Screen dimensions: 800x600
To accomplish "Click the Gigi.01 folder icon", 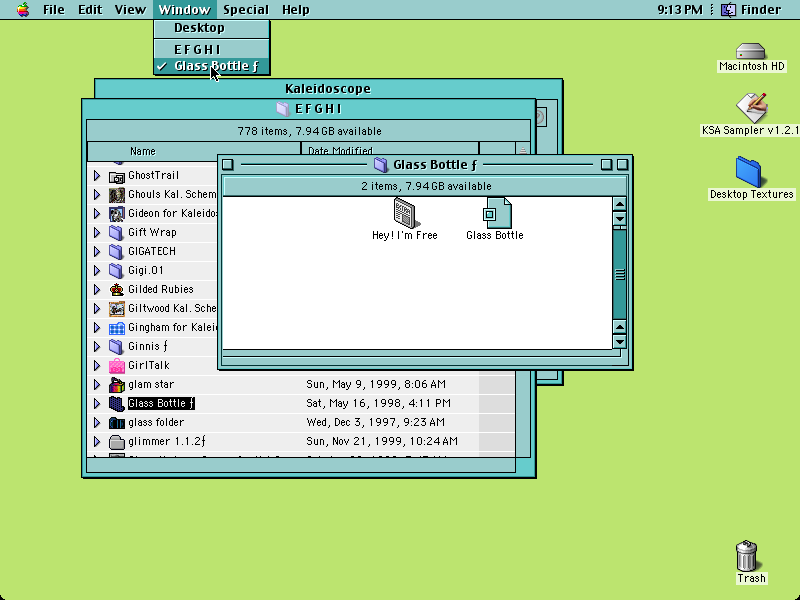I will pyautogui.click(x=117, y=270).
